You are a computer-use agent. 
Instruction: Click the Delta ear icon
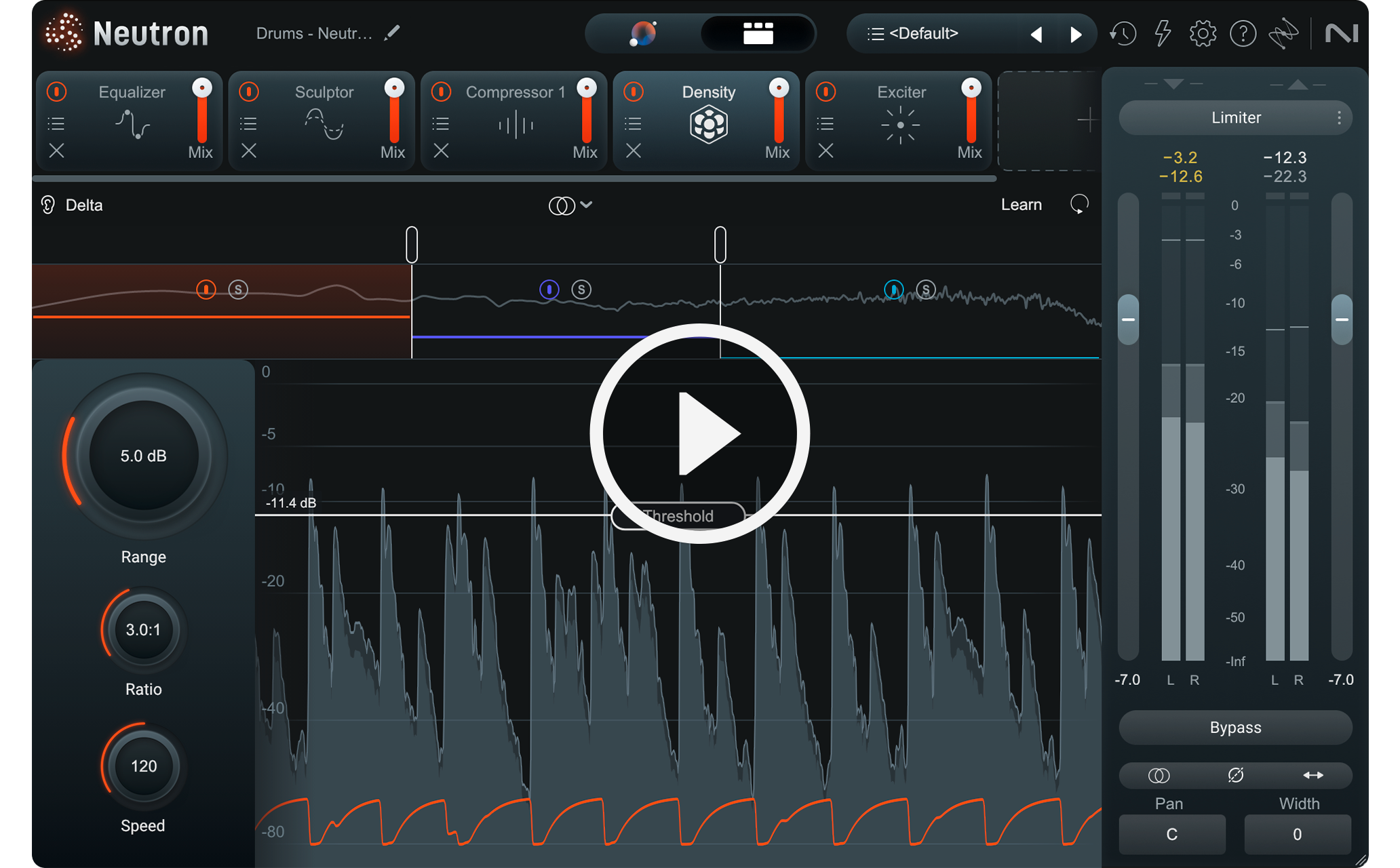click(x=47, y=205)
